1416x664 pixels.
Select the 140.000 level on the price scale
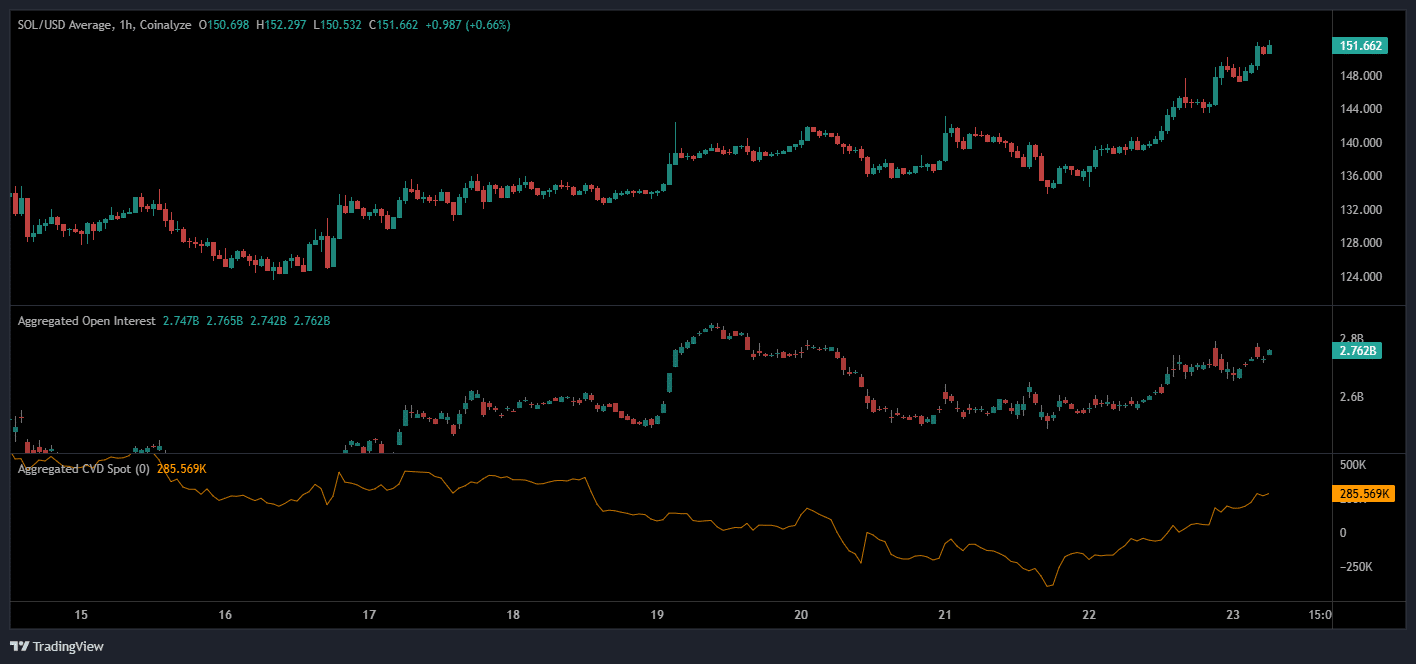[x=1363, y=142]
